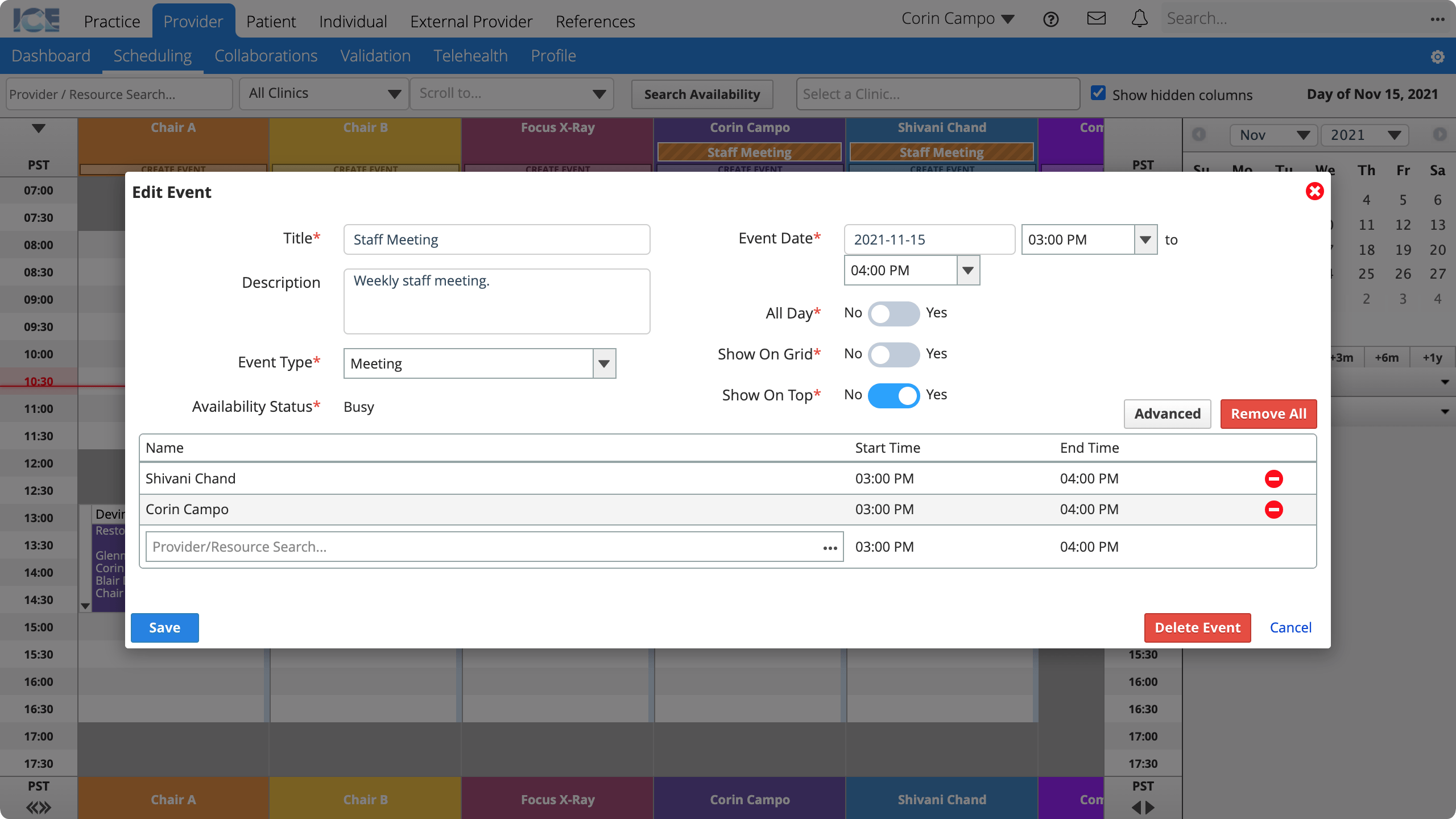This screenshot has height=819, width=1456.
Task: Open the Scroll to dropdown
Action: click(x=511, y=94)
